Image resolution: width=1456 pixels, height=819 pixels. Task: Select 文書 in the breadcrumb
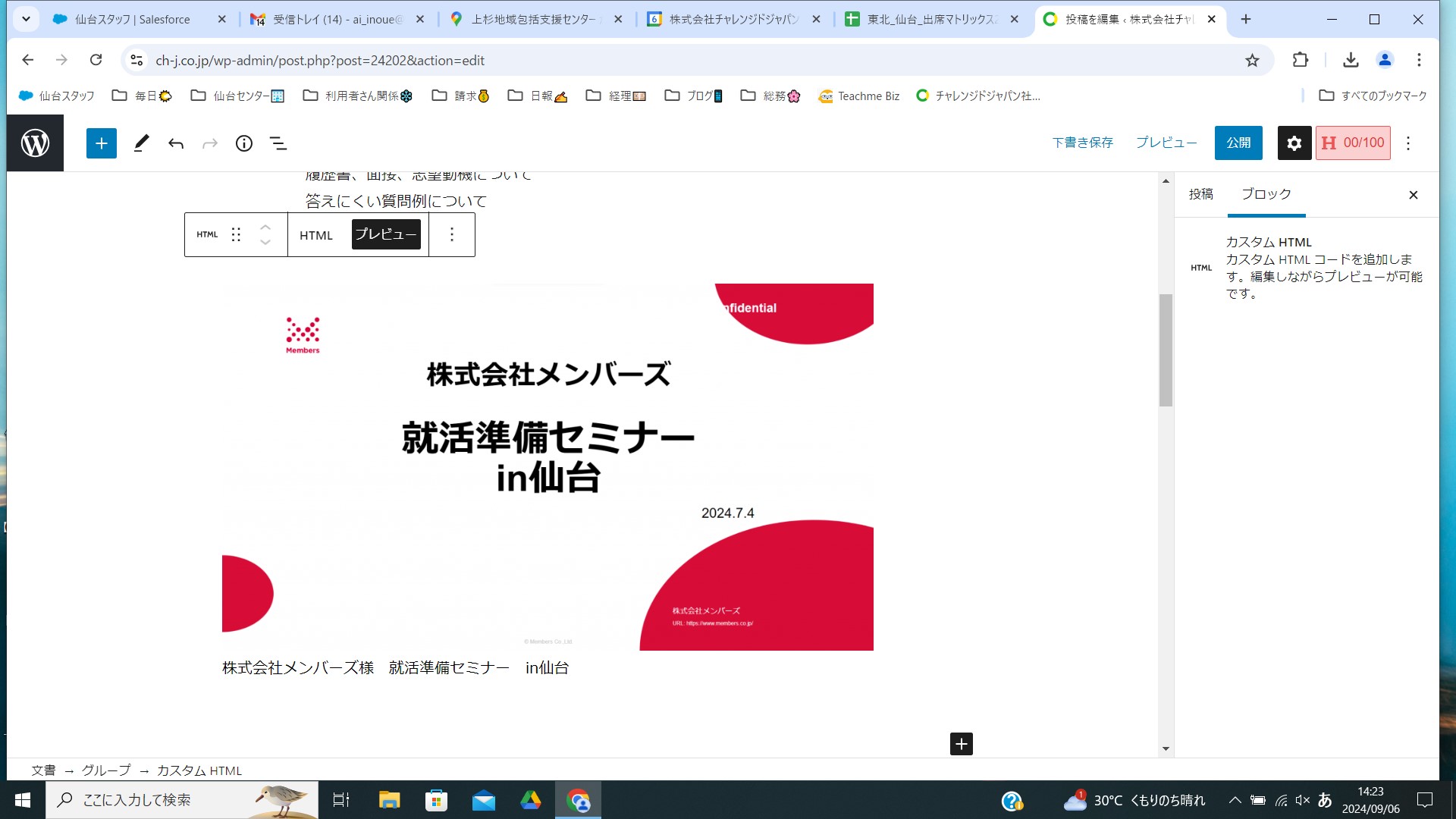point(43,770)
